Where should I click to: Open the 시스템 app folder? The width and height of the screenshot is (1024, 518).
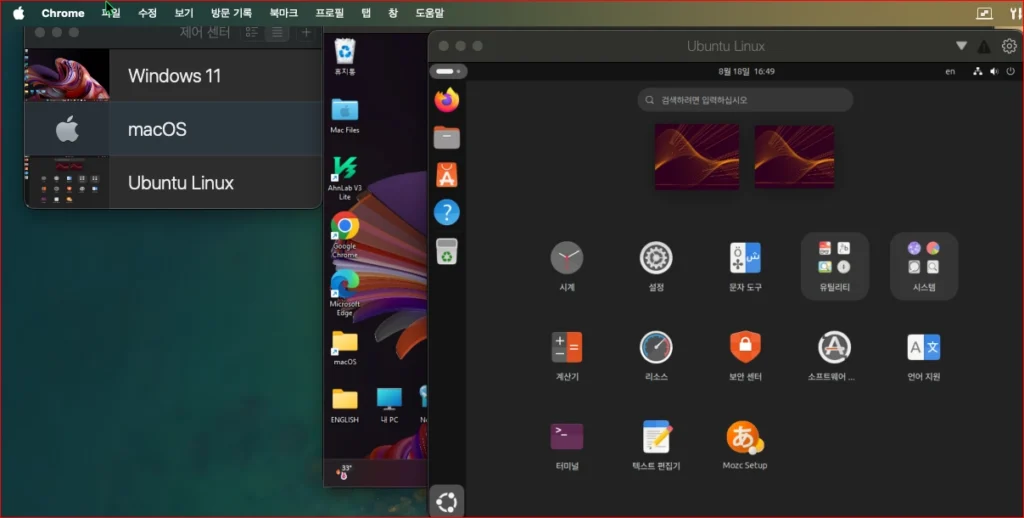tap(924, 266)
